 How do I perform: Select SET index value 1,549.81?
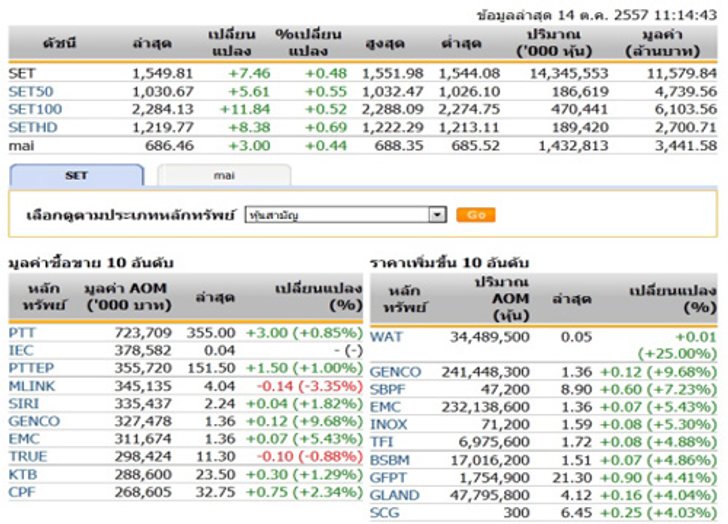tap(162, 73)
